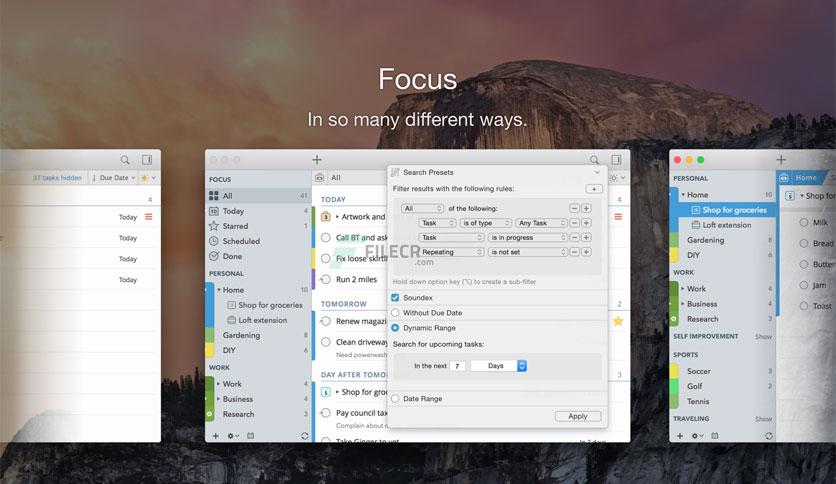This screenshot has width=836, height=484.
Task: Select the All grid icon under Focus
Action: [x=214, y=196]
